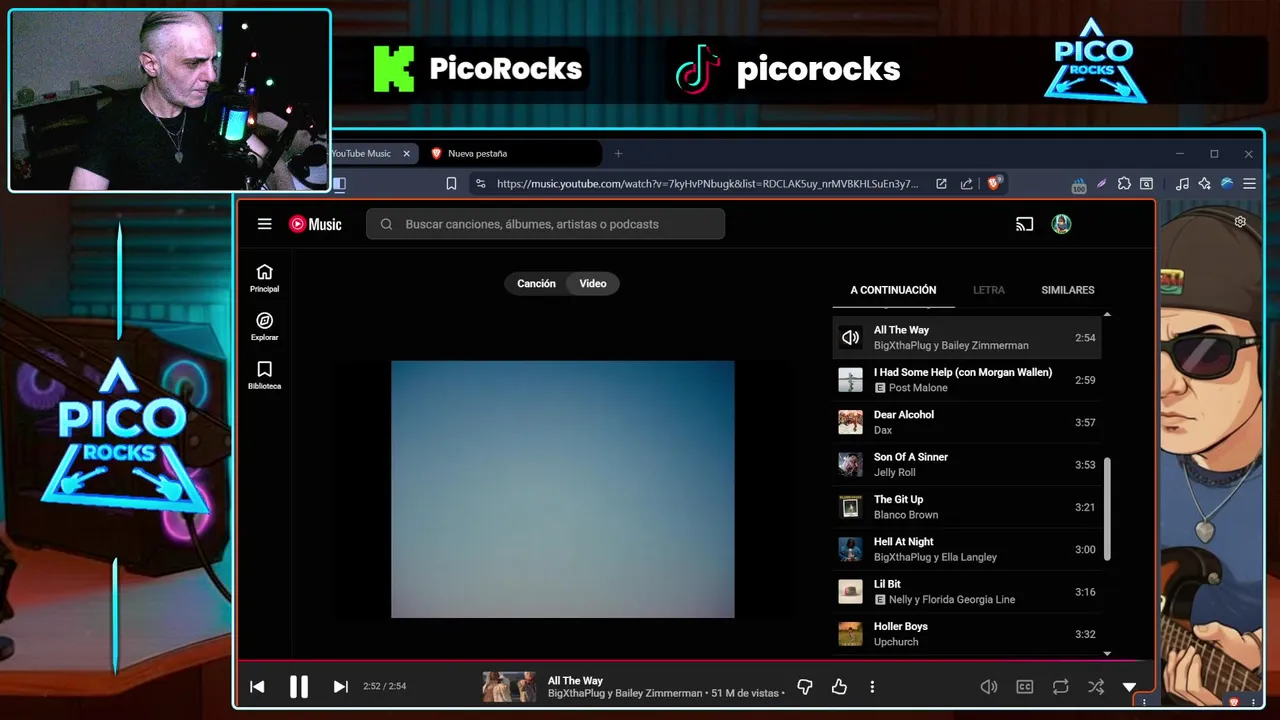
Task: Play Hell At Night from queue
Action: click(x=966, y=549)
